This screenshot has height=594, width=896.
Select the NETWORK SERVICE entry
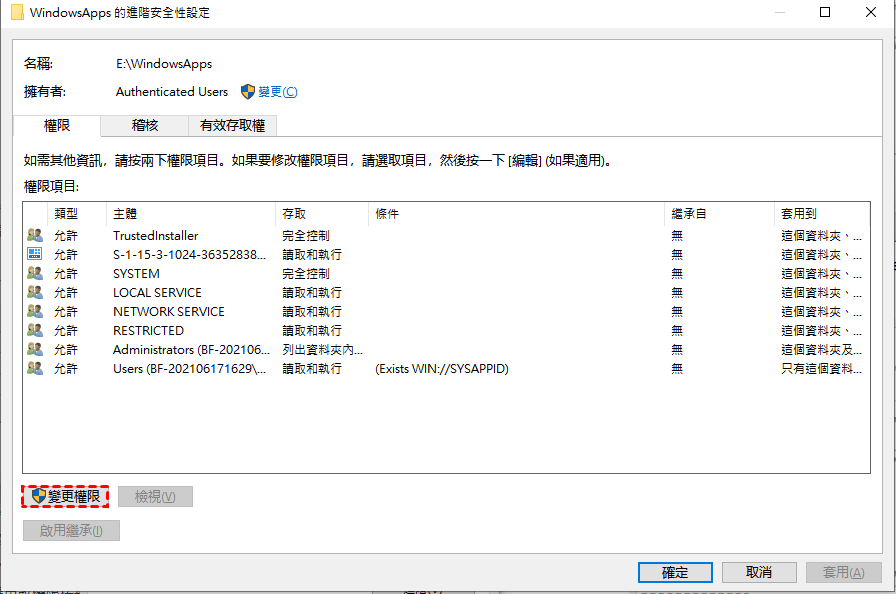click(169, 311)
